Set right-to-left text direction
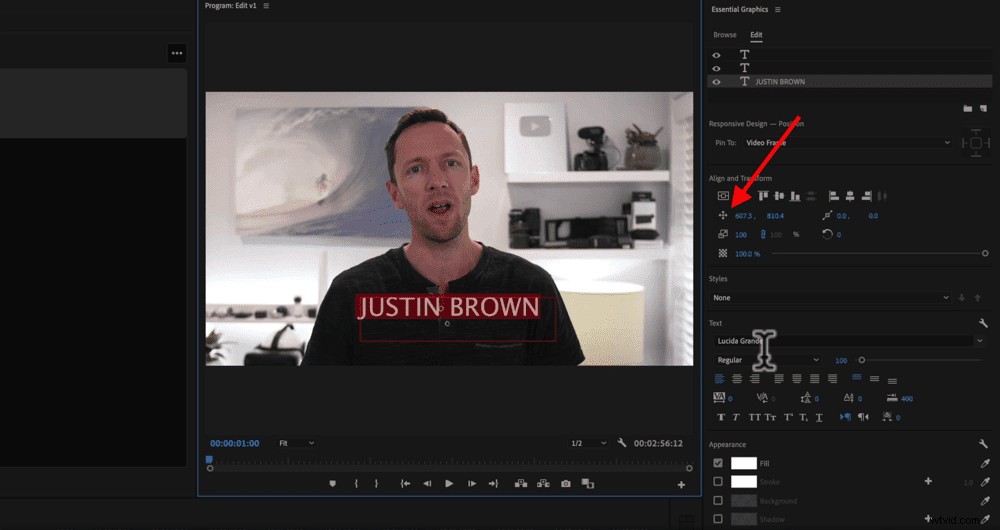Viewport: 1000px width, 530px height. click(x=863, y=417)
